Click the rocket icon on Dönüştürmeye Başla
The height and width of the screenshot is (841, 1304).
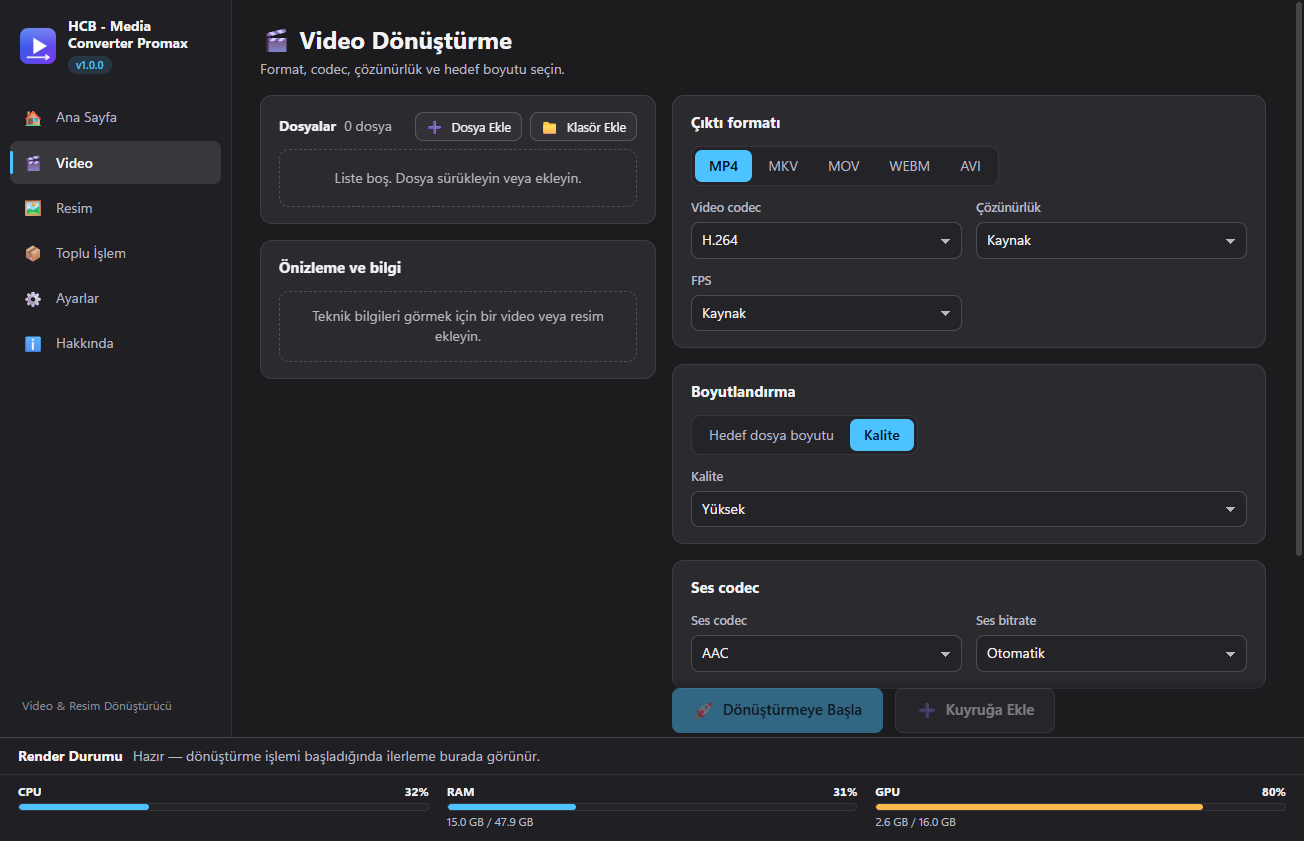point(703,710)
